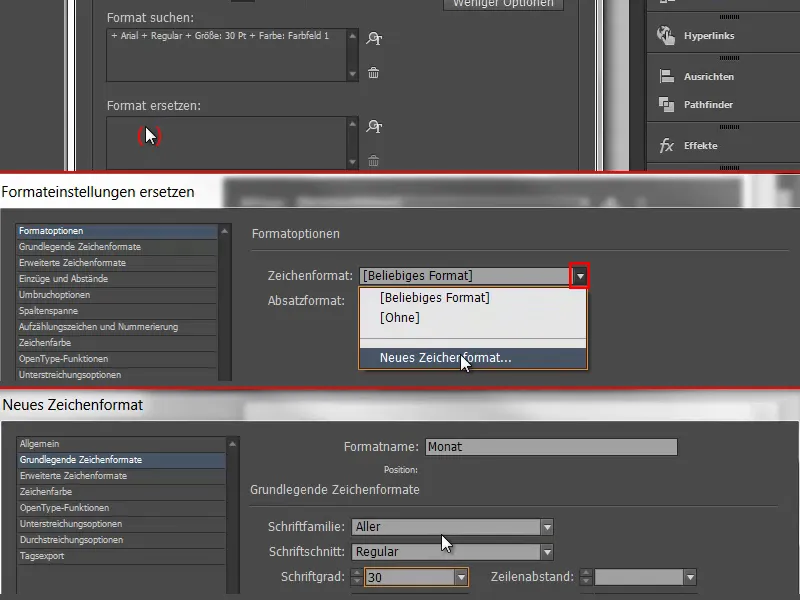This screenshot has width=800, height=600.
Task: Select Zeichenfarbe in Formateinstellungen ersetzen list
Action: coord(117,343)
